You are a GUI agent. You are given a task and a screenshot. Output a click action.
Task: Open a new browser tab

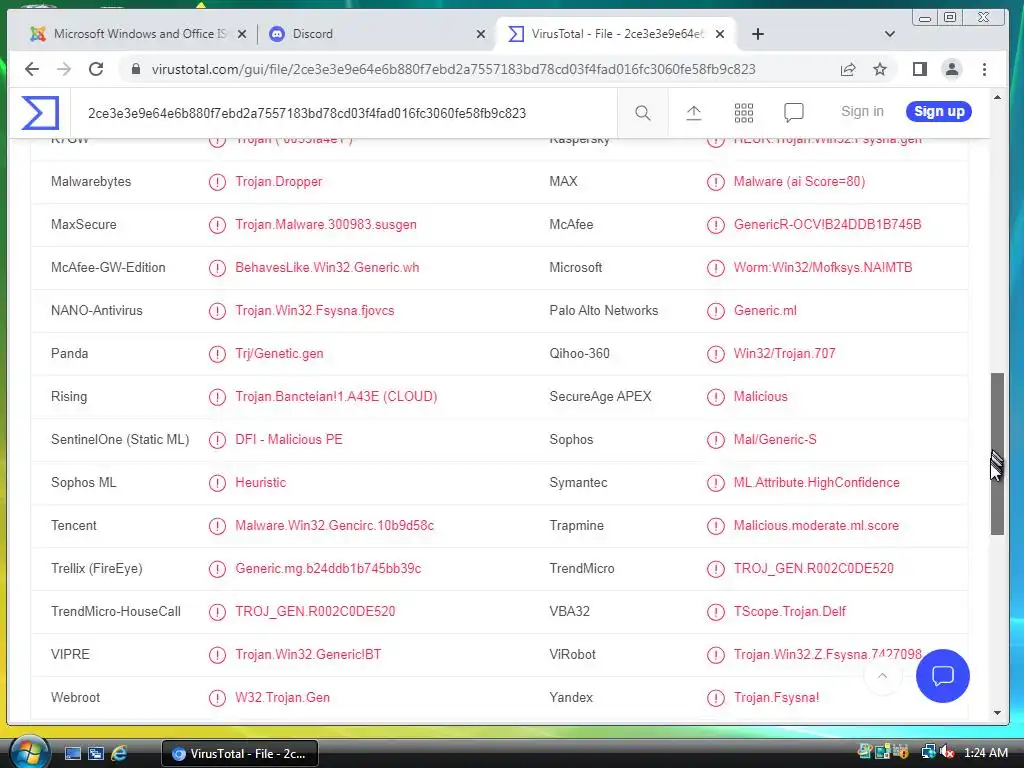(758, 34)
